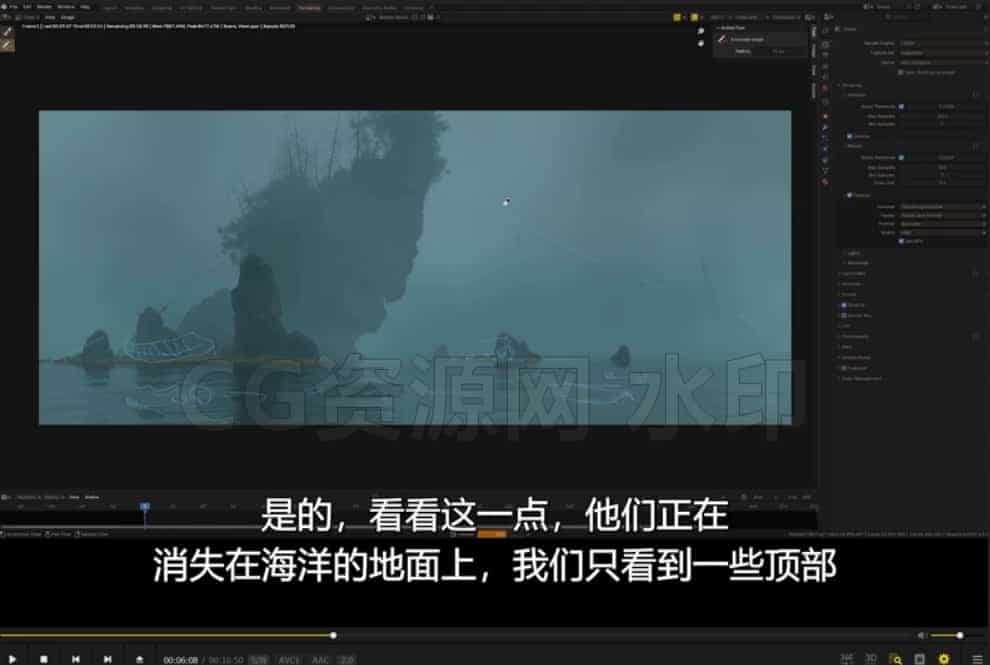Expand the Light Paths panel
The image size is (990, 665).
[852, 273]
